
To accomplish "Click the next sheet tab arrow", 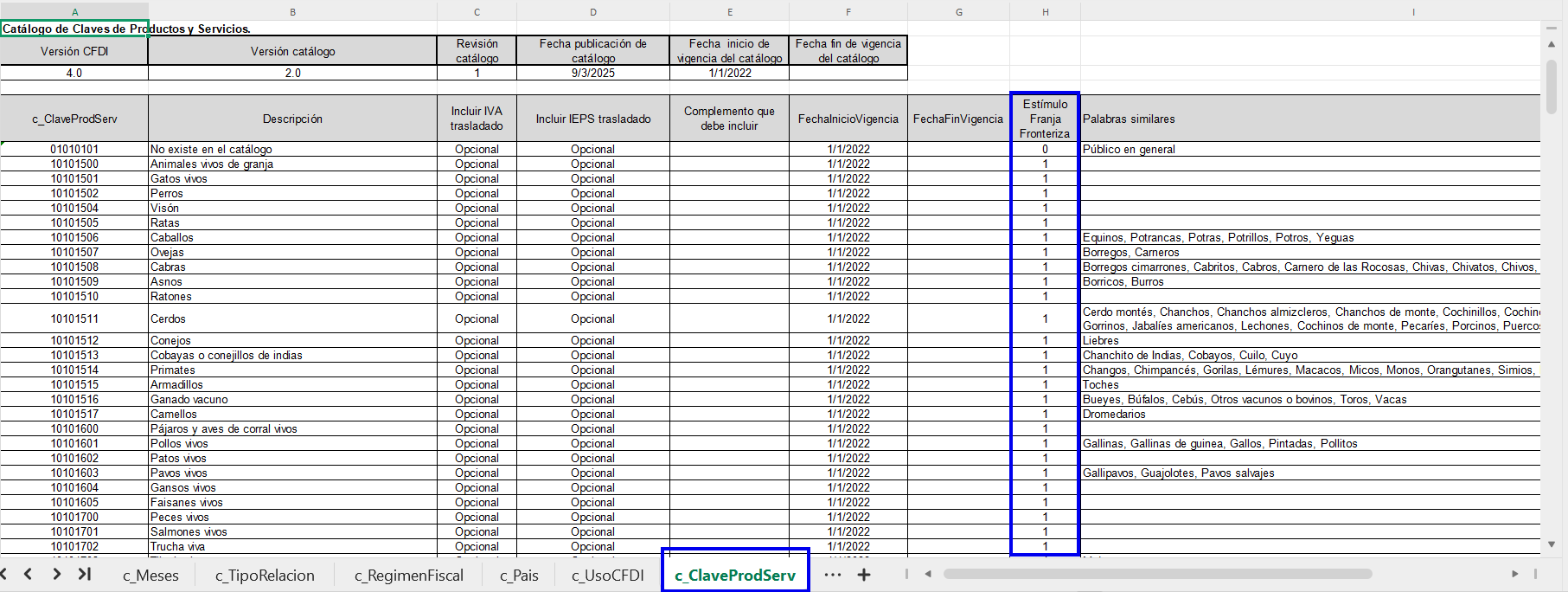I will coord(56,574).
